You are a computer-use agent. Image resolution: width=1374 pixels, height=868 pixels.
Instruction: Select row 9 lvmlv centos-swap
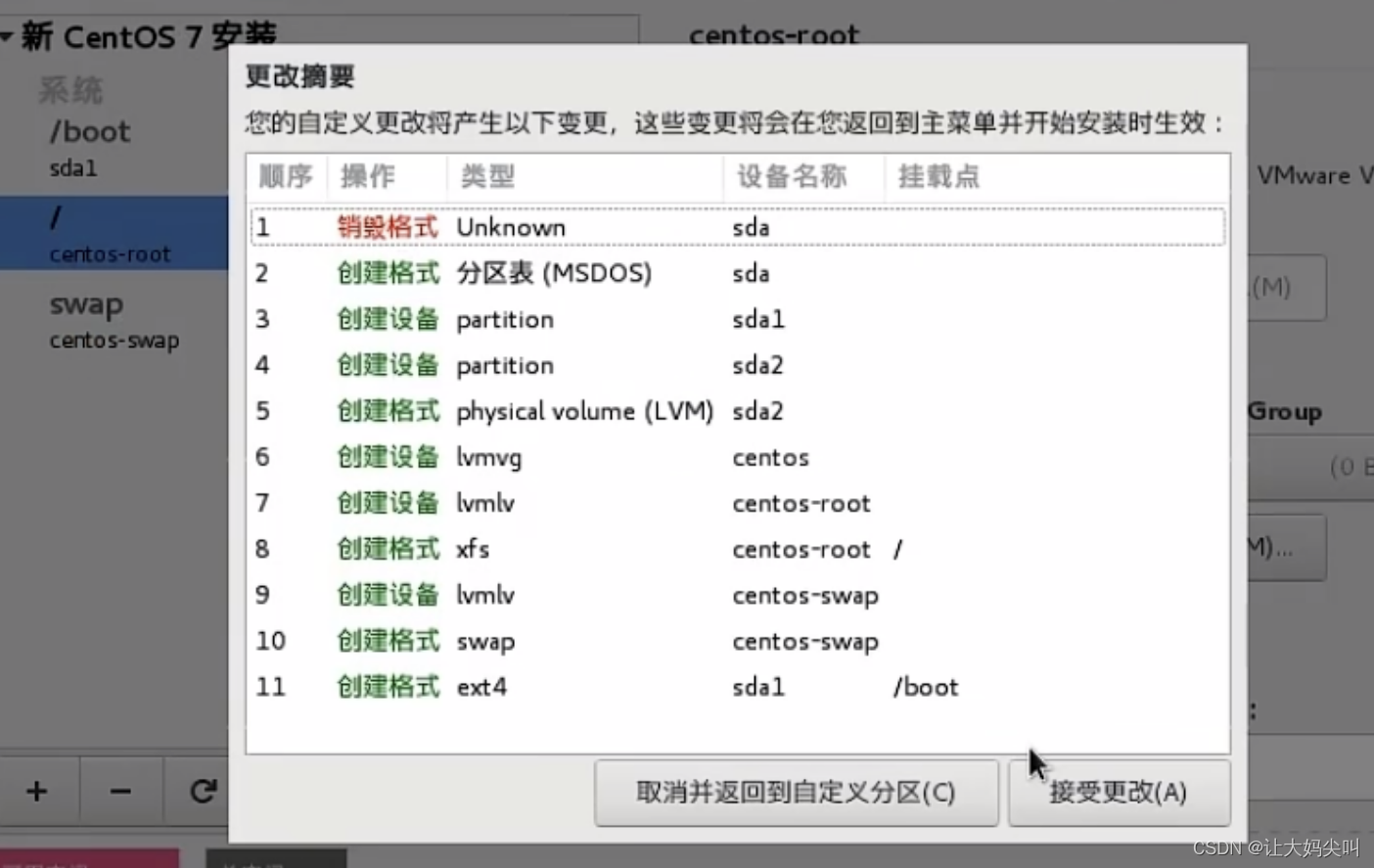(738, 595)
